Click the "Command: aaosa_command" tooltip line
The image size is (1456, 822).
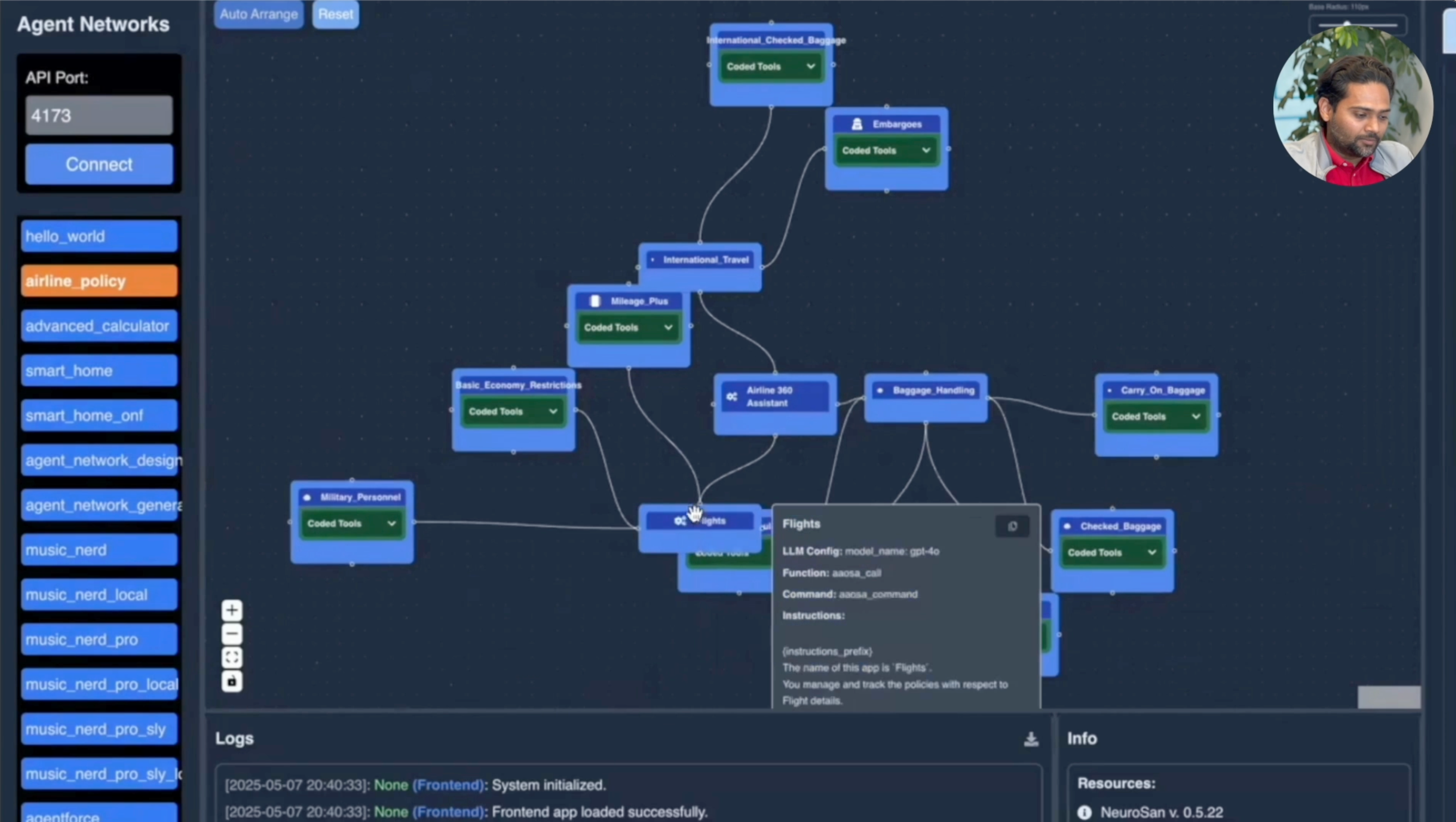tap(850, 594)
